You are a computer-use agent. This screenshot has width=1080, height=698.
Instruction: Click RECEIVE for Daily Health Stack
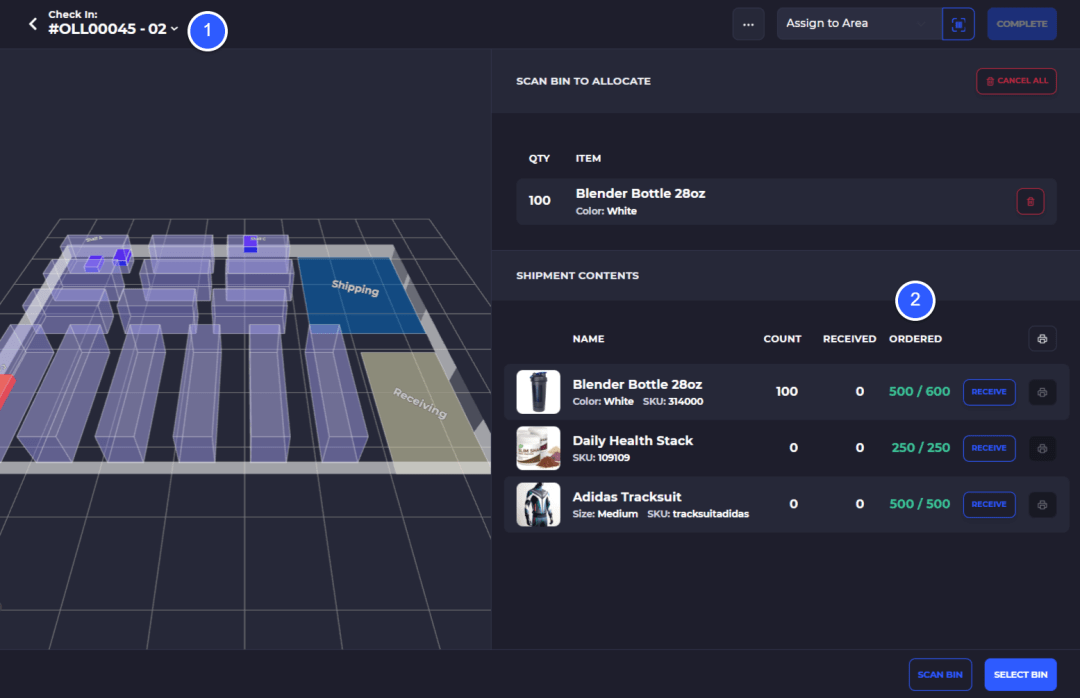click(x=988, y=449)
